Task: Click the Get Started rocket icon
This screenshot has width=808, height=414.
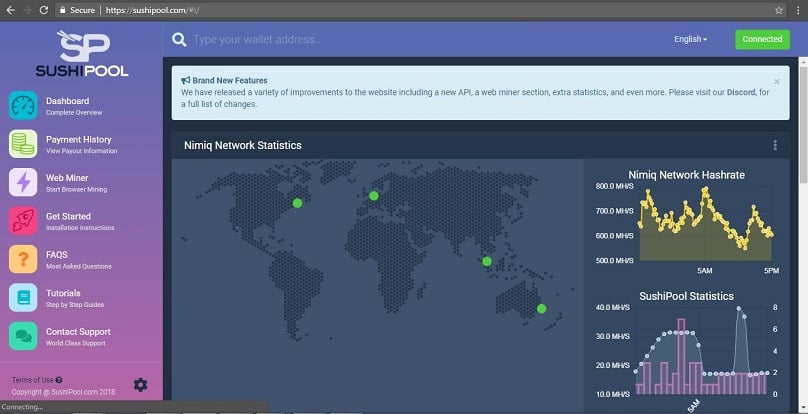Action: [23, 221]
